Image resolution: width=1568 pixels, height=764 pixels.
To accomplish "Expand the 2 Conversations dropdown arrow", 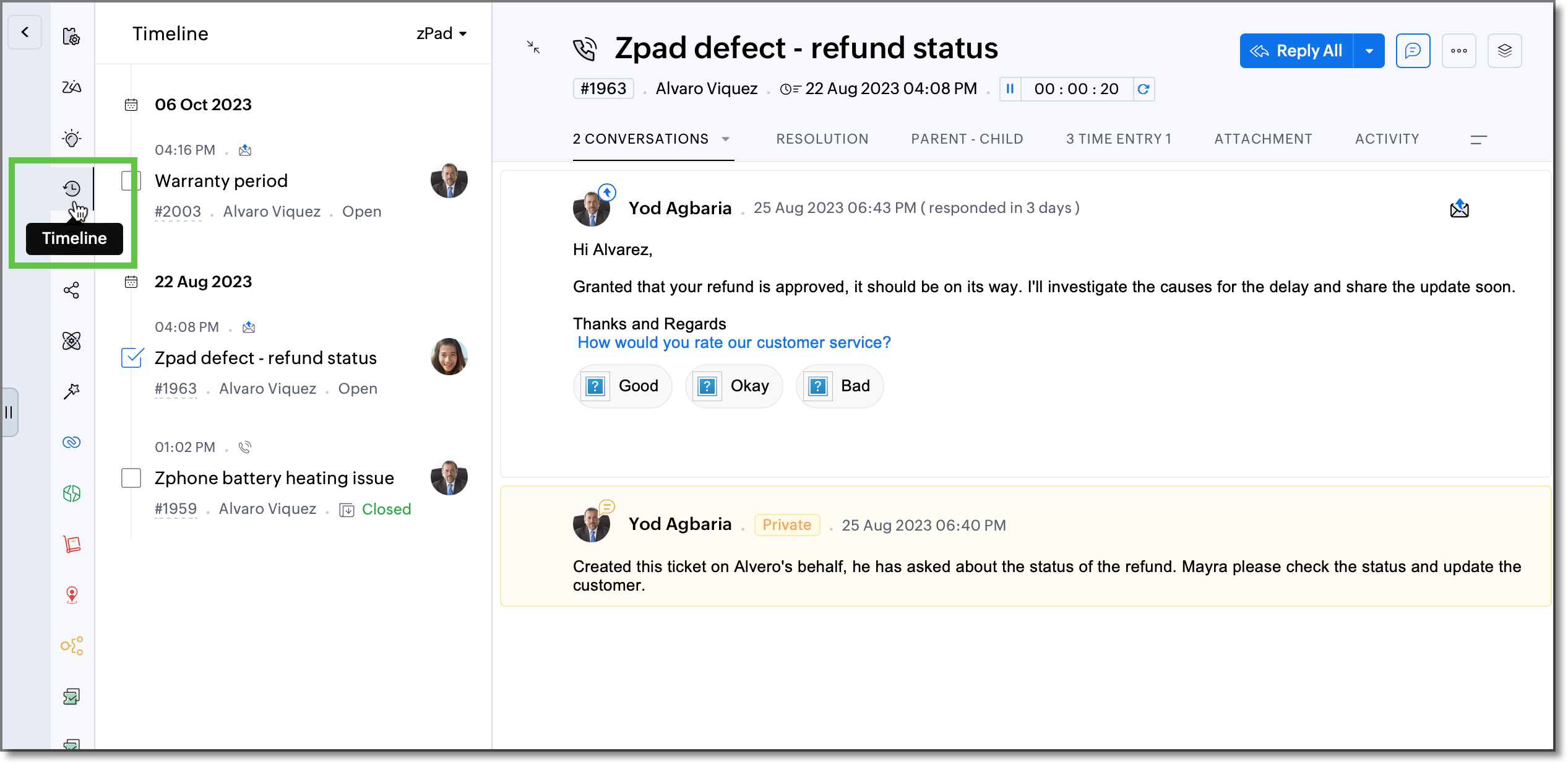I will pyautogui.click(x=726, y=139).
